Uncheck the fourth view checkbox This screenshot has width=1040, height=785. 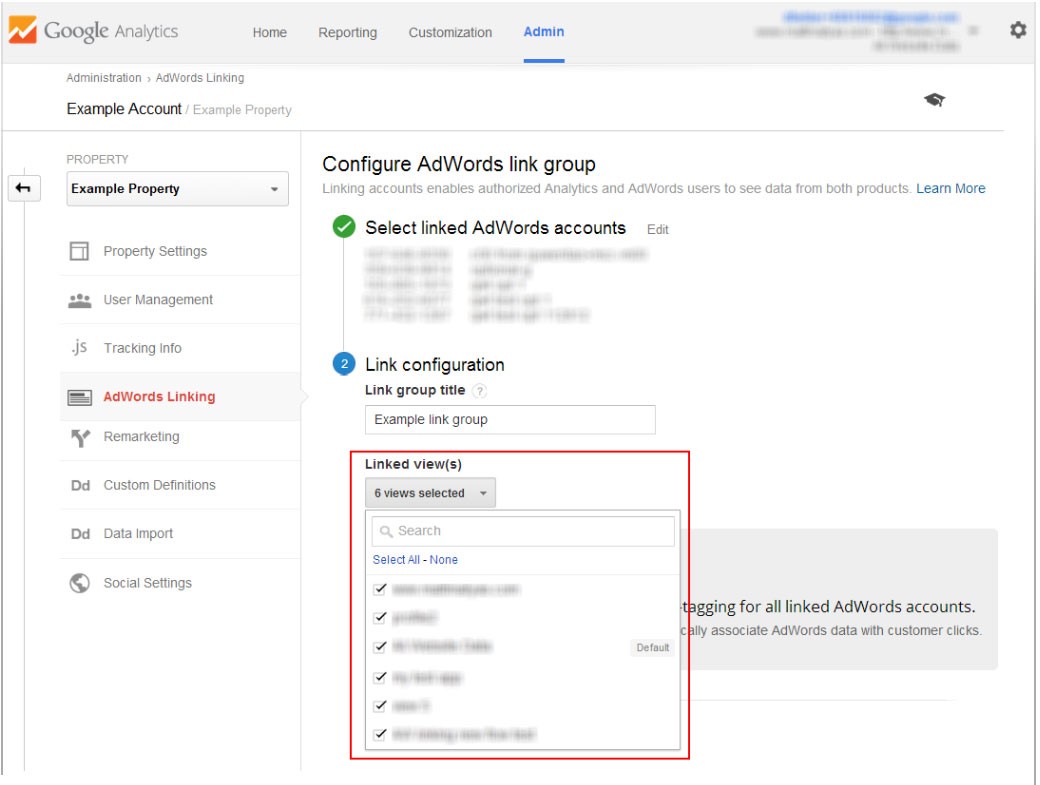pyautogui.click(x=380, y=677)
